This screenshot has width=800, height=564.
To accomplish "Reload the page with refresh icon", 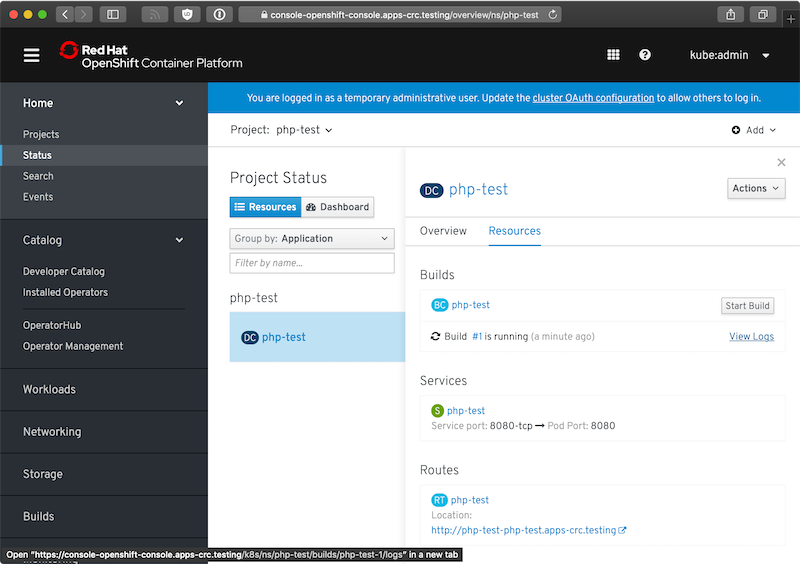I will [x=553, y=15].
